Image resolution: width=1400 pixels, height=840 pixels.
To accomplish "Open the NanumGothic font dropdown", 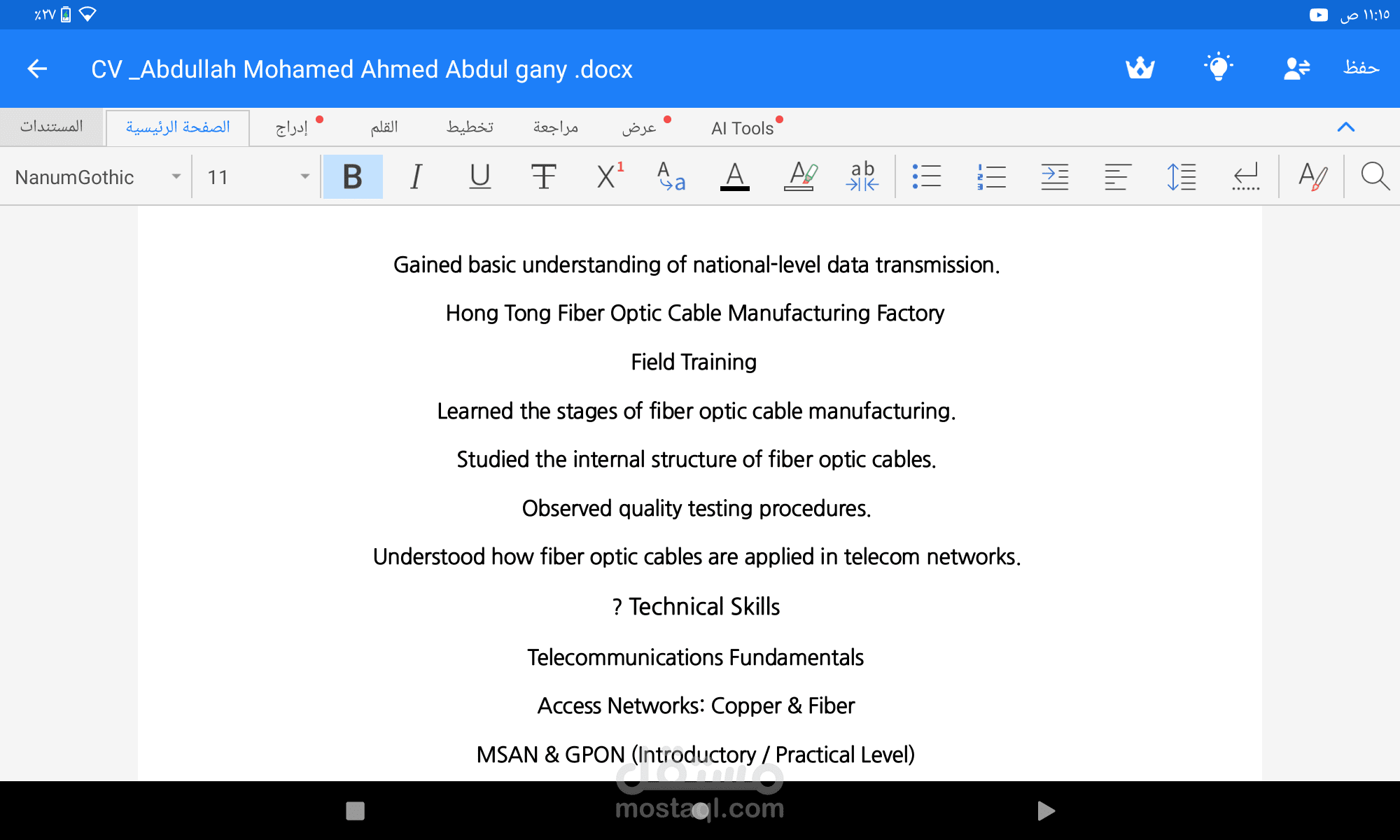I will click(x=97, y=177).
